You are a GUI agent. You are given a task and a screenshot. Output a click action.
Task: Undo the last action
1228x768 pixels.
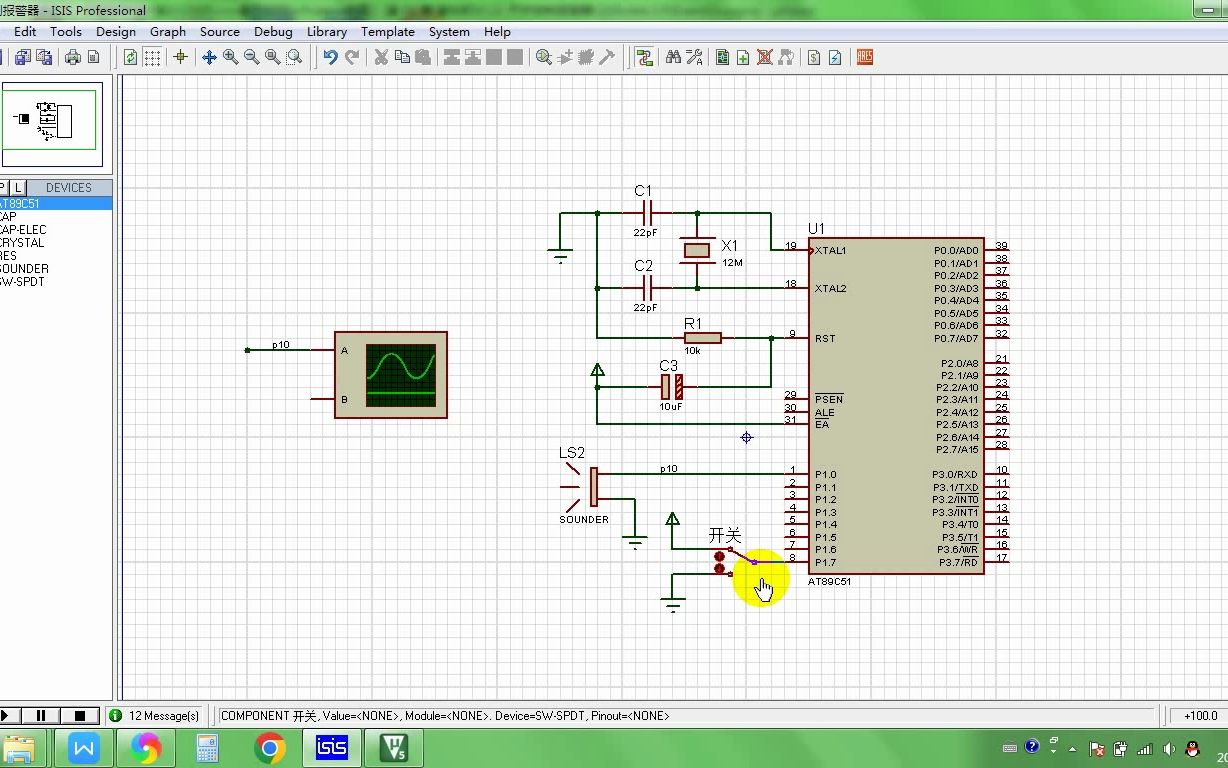[330, 57]
